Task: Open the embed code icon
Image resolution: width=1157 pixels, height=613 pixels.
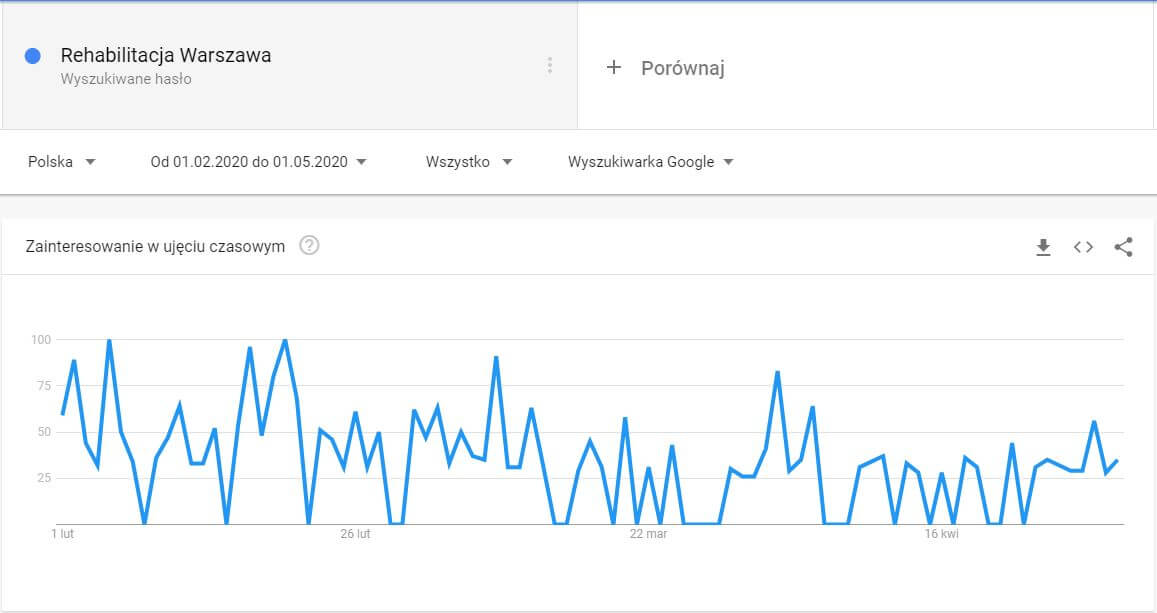Action: [x=1083, y=247]
